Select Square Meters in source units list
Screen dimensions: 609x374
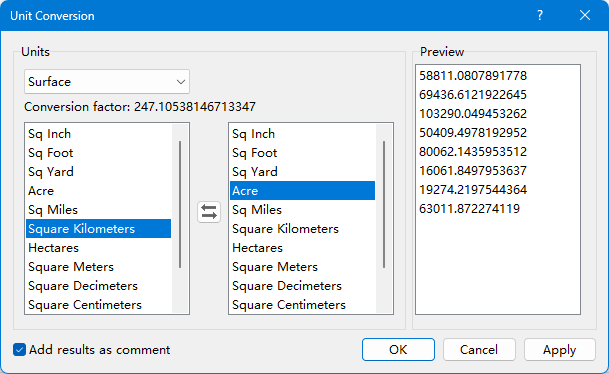click(x=99, y=267)
